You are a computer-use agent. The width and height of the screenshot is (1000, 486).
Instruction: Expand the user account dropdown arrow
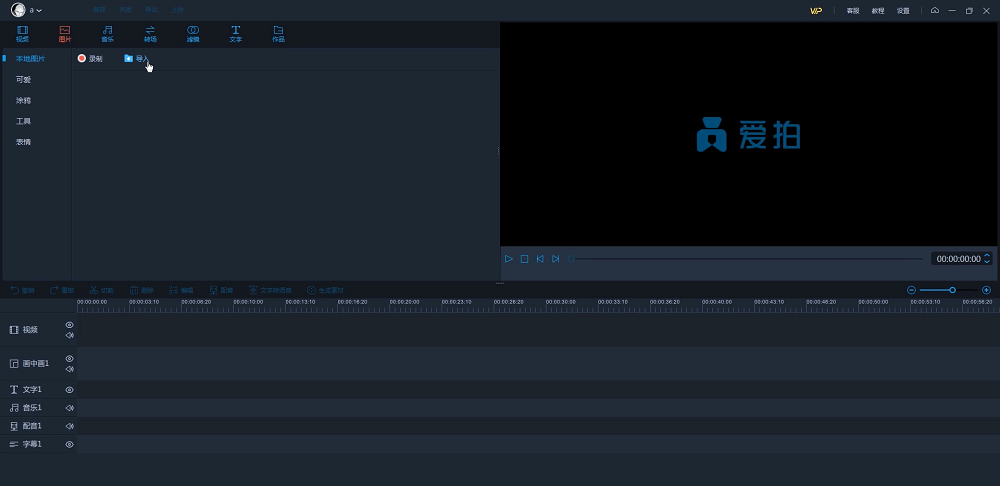pos(39,10)
